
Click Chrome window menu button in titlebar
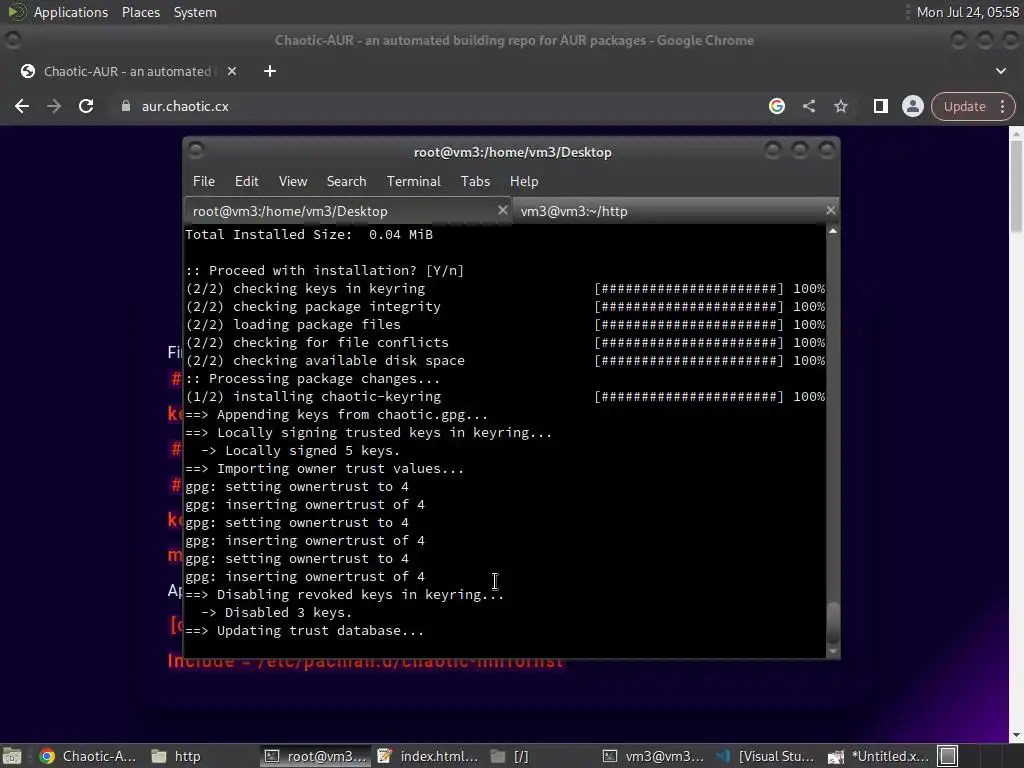[12, 40]
